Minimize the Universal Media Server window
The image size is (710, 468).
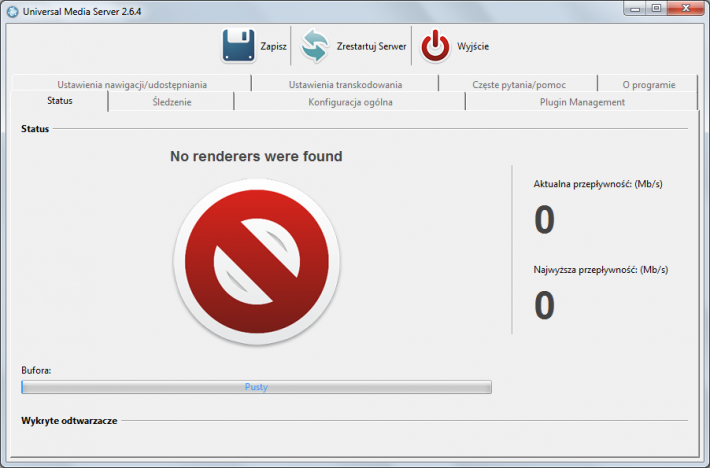[x=635, y=9]
